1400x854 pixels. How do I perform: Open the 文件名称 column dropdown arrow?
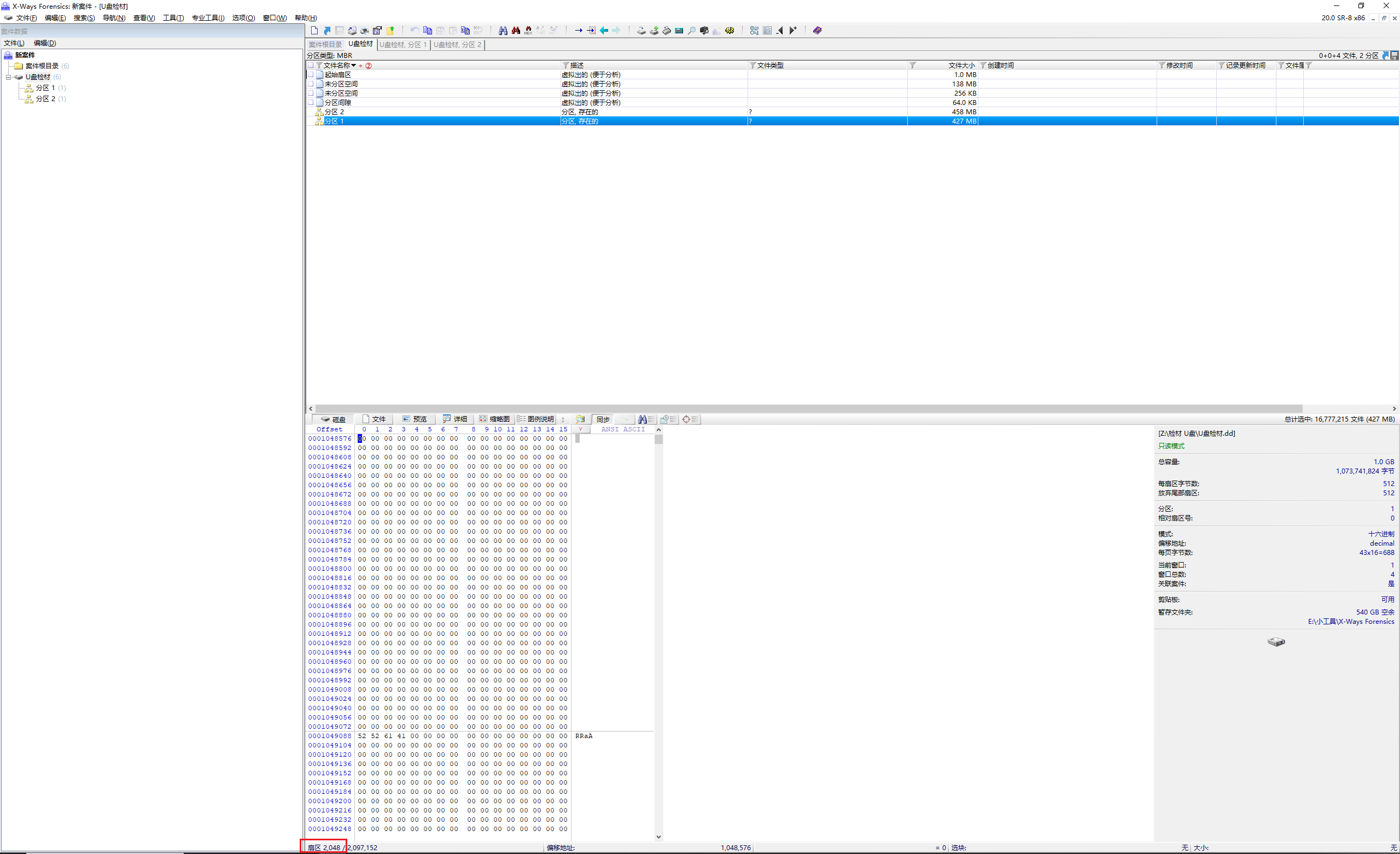pos(353,66)
